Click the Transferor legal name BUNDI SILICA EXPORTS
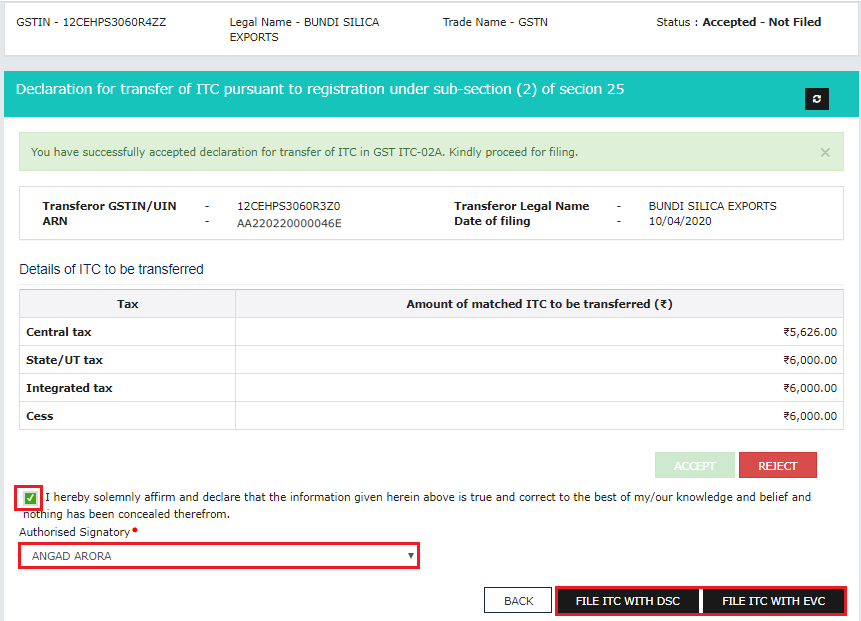This screenshot has height=621, width=861. [712, 206]
